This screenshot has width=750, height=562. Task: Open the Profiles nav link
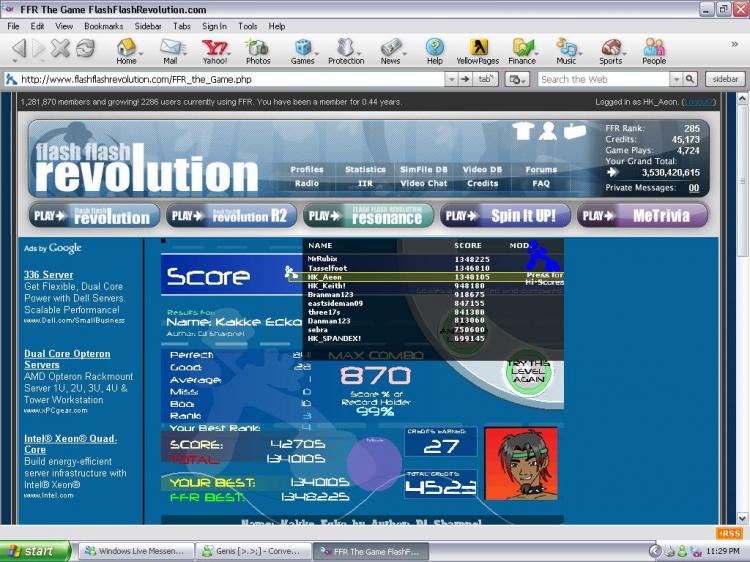pos(307,169)
